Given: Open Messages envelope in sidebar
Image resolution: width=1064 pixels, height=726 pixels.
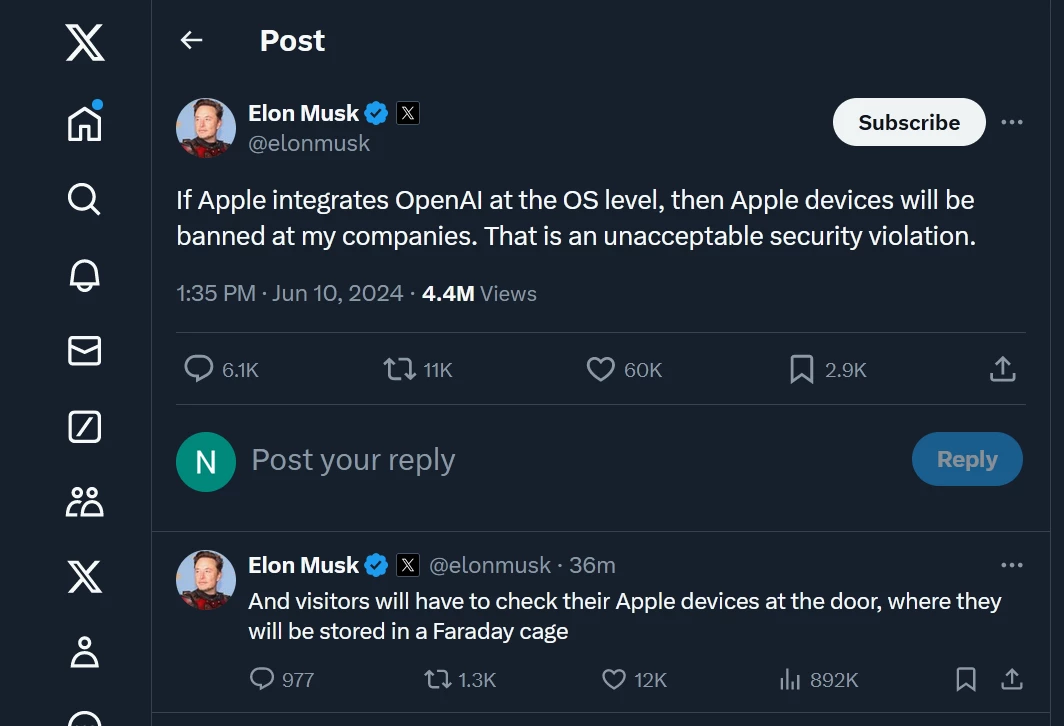Looking at the screenshot, I should coord(85,351).
